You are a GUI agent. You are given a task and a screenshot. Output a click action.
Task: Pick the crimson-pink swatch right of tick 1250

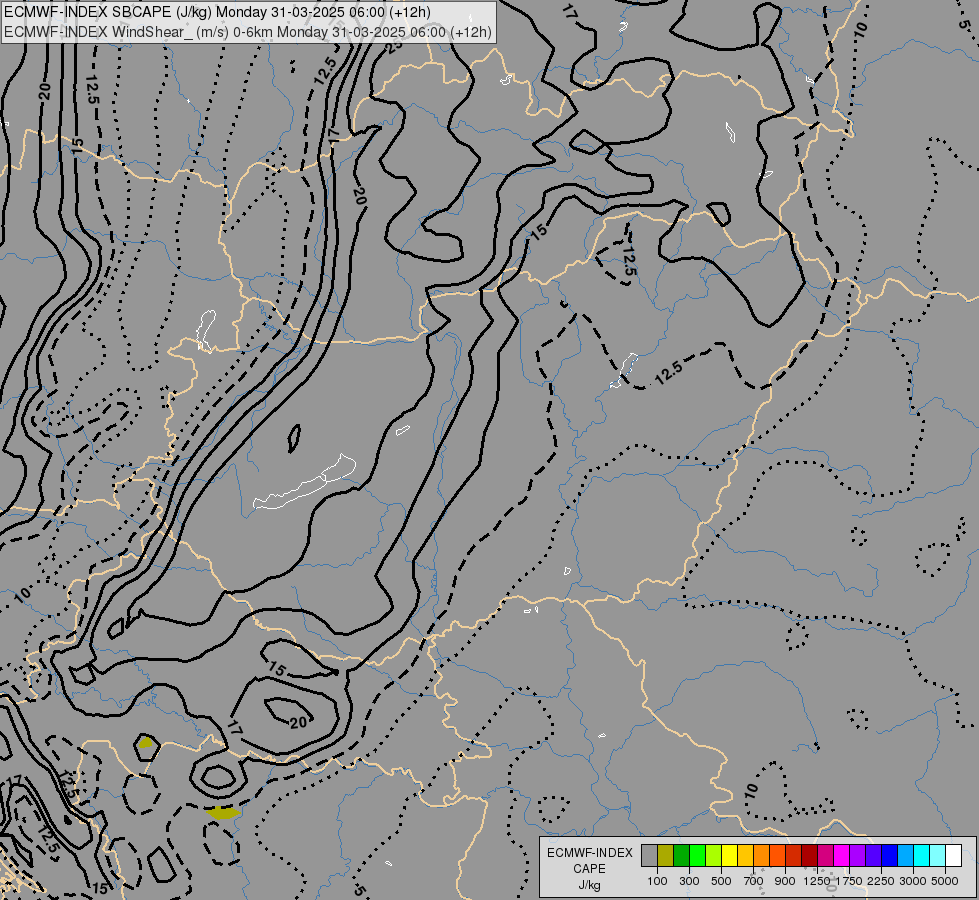[826, 856]
